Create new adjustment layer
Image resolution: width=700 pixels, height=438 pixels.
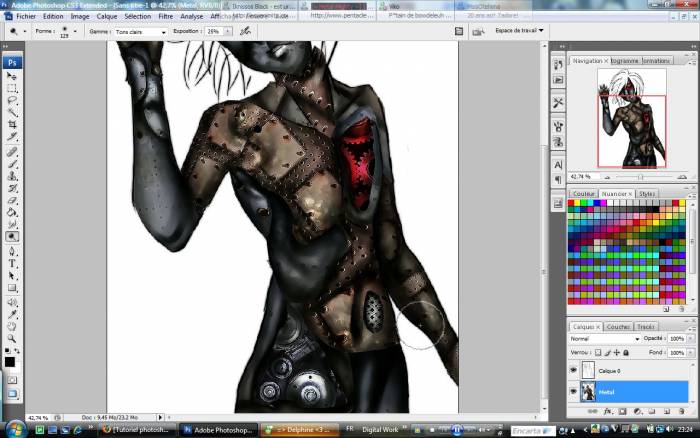(638, 411)
